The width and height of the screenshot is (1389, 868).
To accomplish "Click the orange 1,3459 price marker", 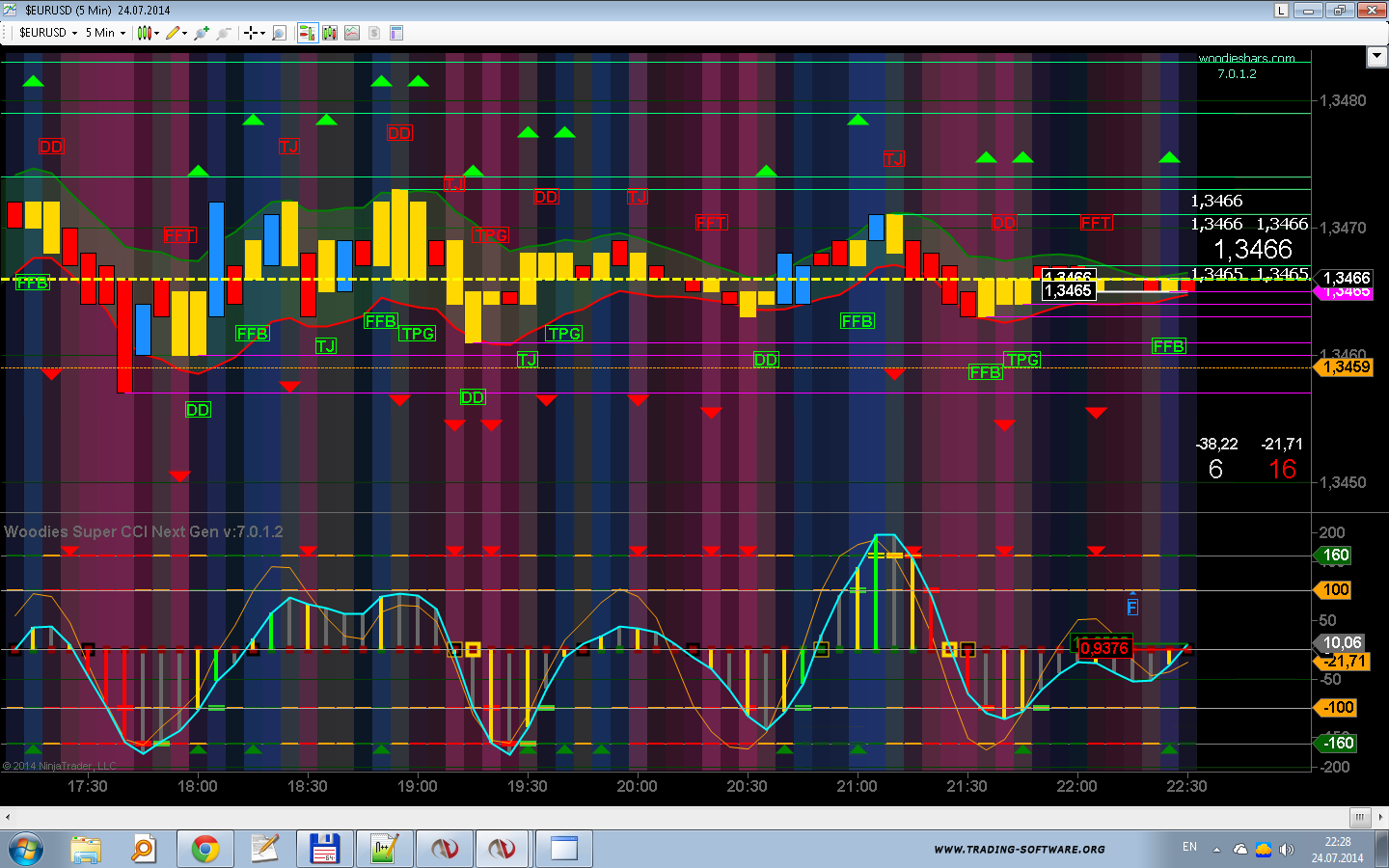I will (1345, 366).
